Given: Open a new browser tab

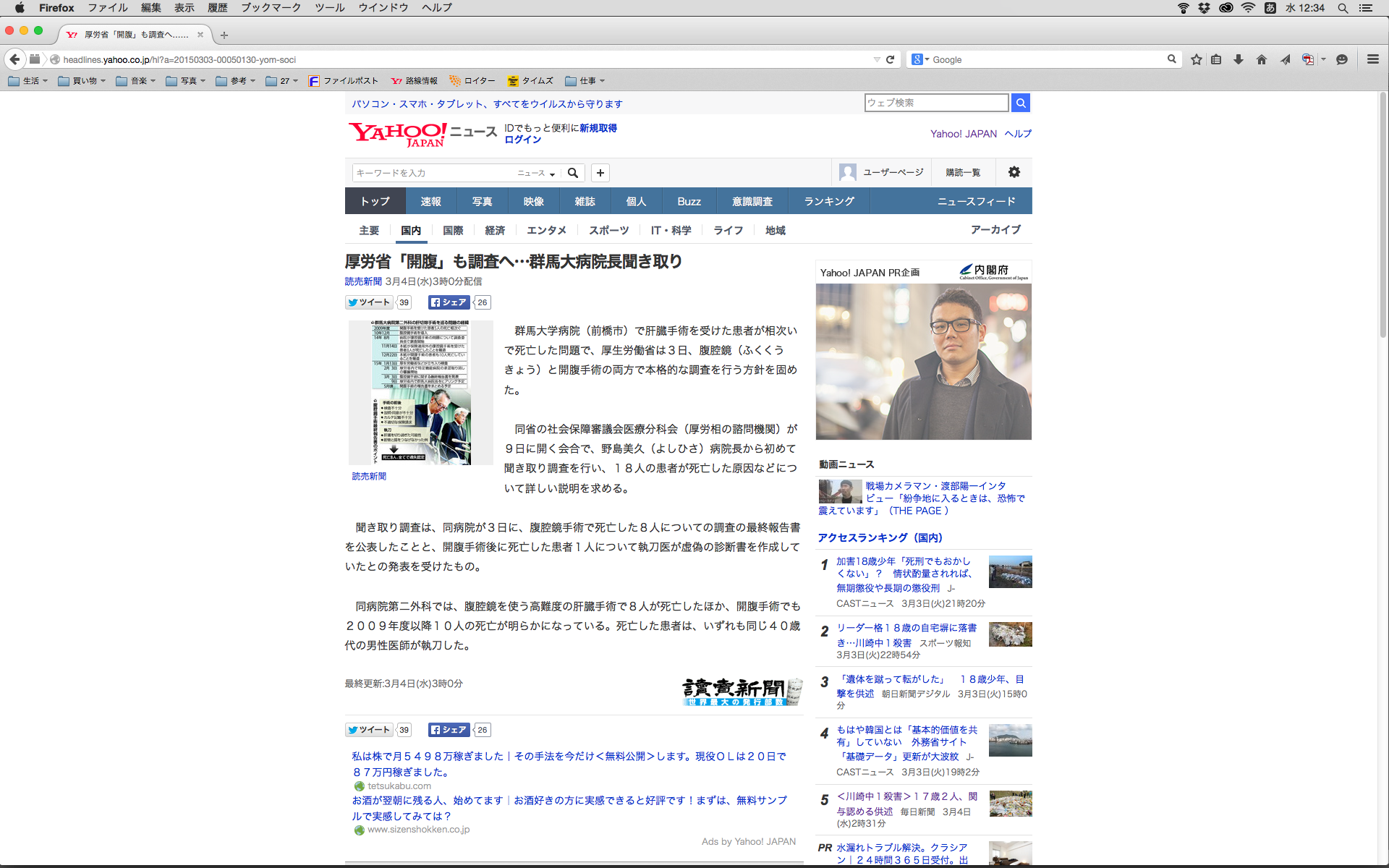Looking at the screenshot, I should (x=224, y=35).
